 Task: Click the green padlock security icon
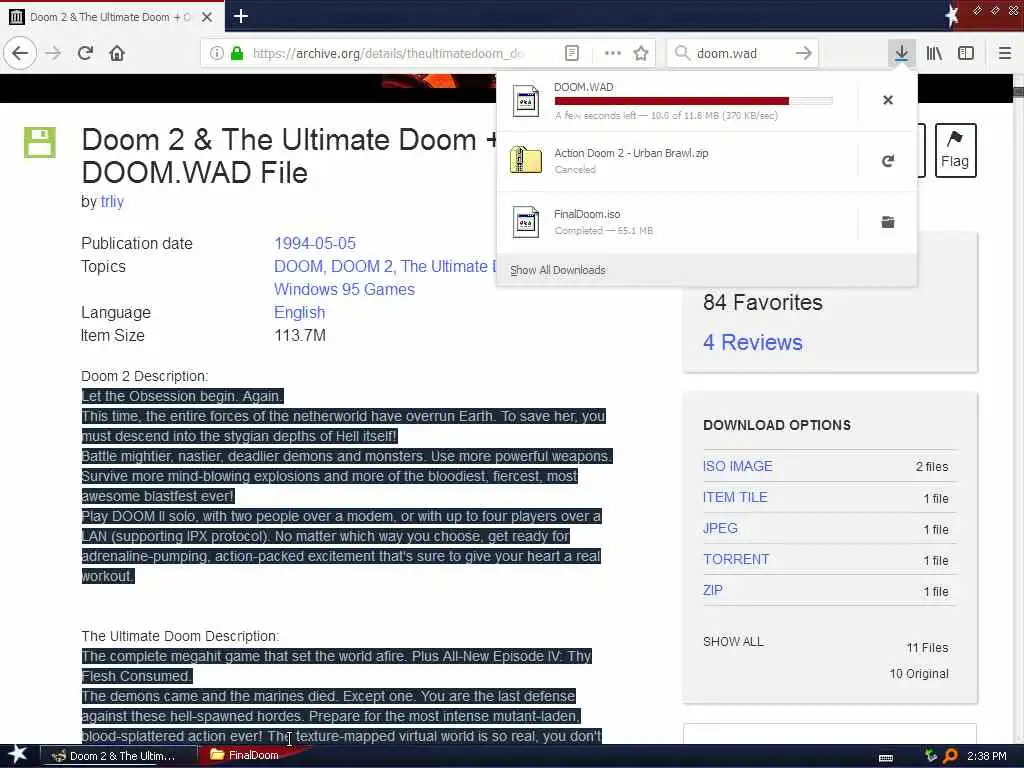[237, 53]
